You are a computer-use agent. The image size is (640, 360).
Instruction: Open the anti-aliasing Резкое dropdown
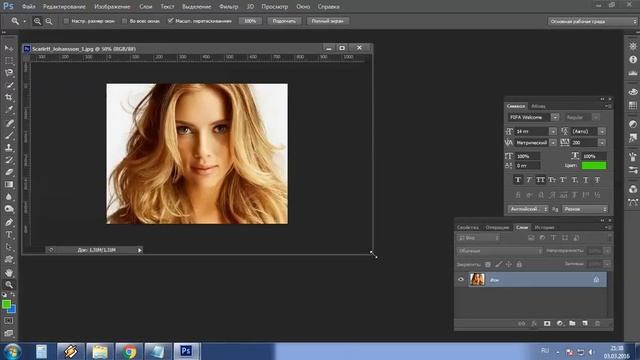click(x=585, y=209)
